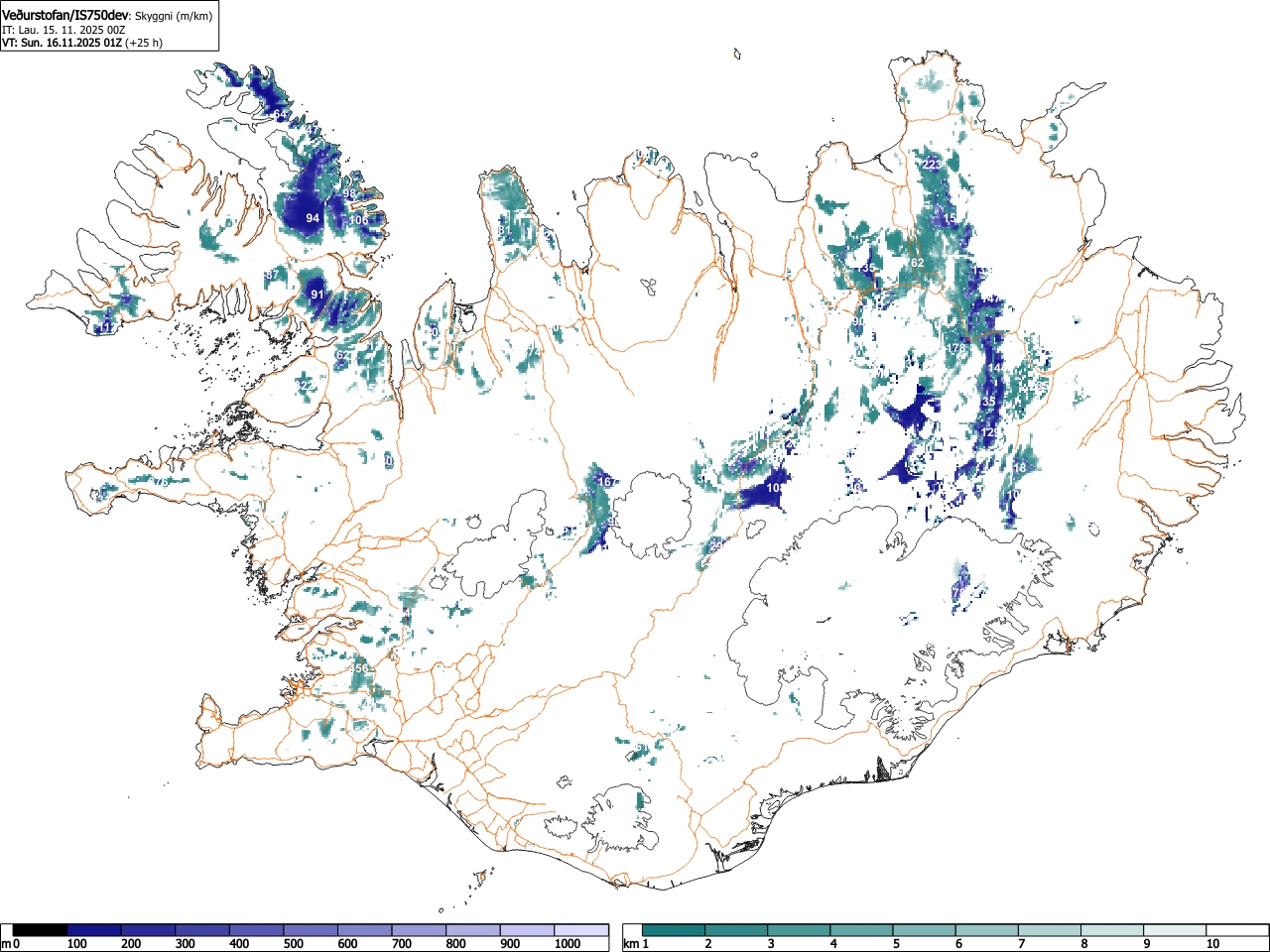
Task: Select the 200–300 m visibility legend swatch
Action: (149, 930)
